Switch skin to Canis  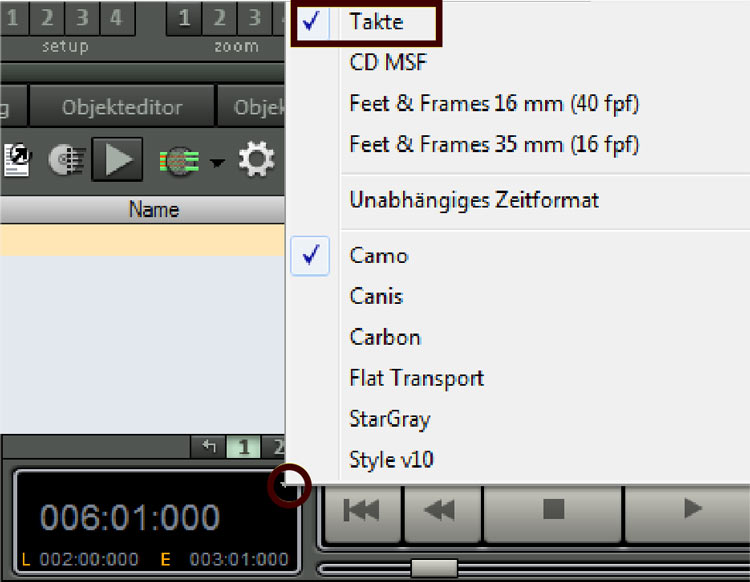(376, 296)
